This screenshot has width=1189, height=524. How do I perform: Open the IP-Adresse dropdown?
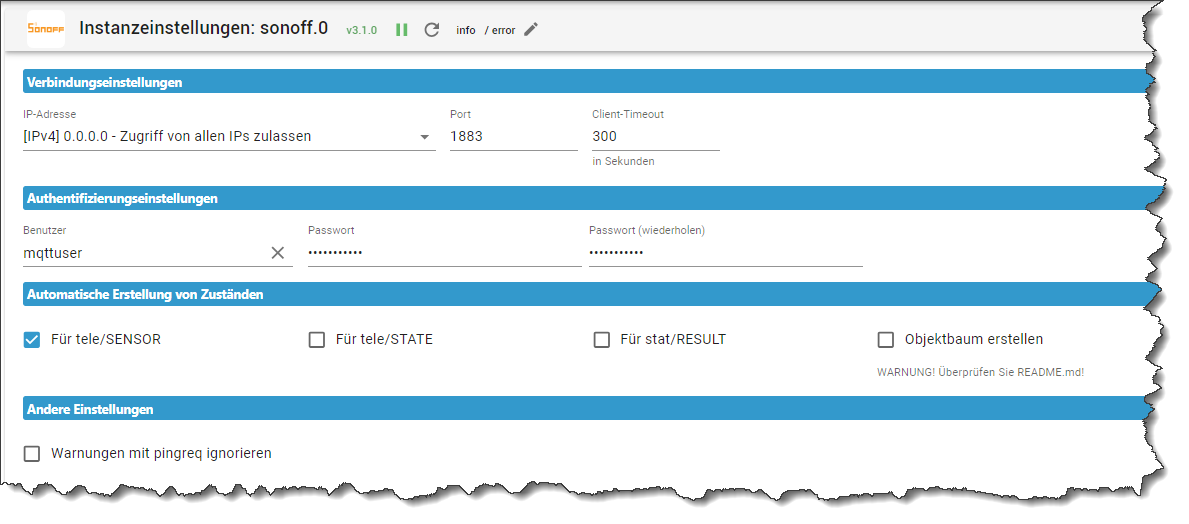229,136
